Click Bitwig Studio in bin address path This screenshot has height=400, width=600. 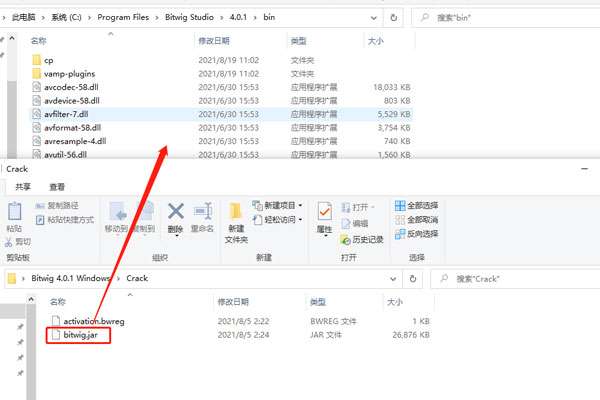189,17
